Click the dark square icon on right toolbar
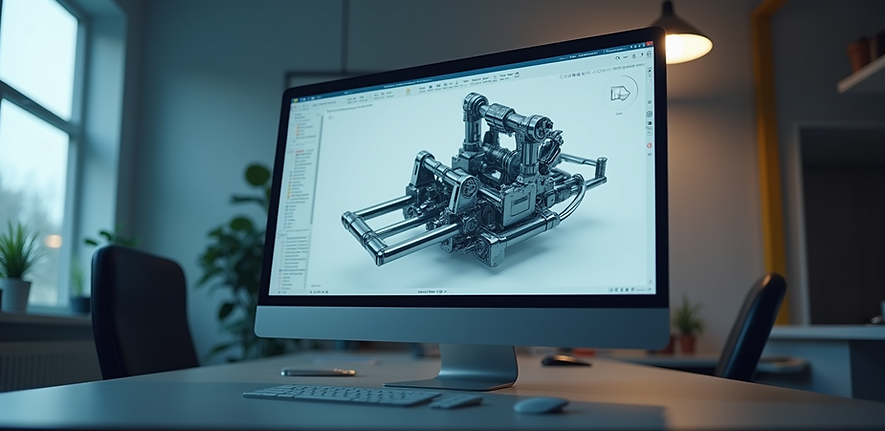The width and height of the screenshot is (885, 431). click(649, 123)
